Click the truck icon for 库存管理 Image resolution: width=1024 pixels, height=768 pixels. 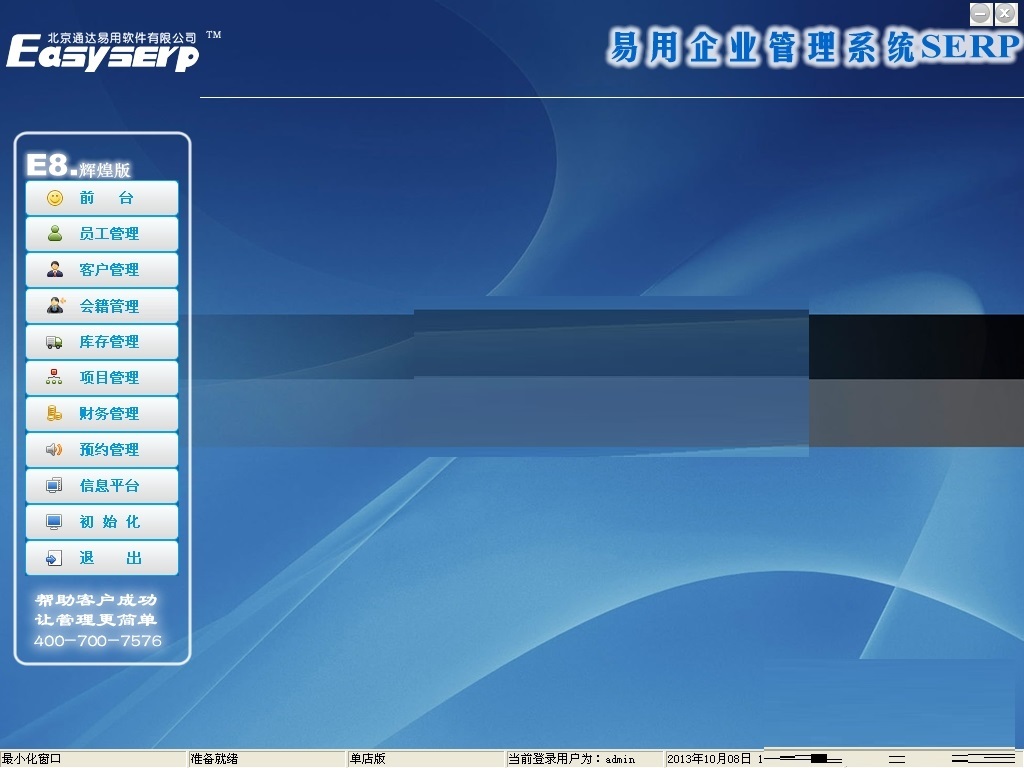pyautogui.click(x=54, y=342)
